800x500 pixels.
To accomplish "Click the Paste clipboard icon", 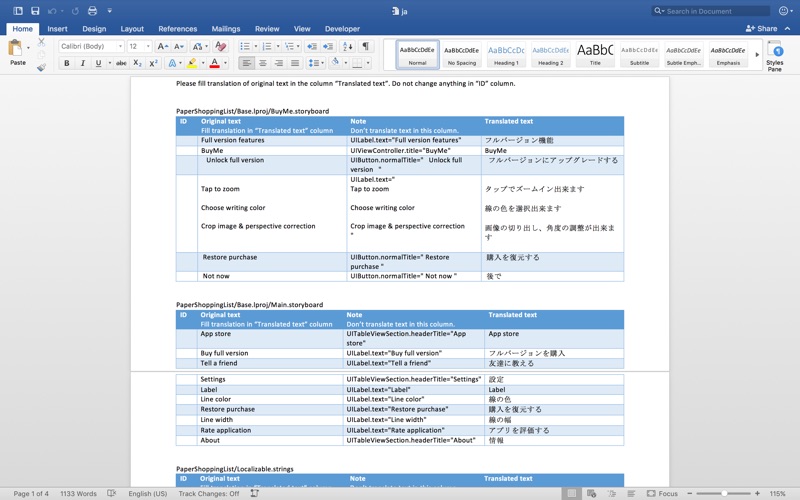I will coord(15,48).
